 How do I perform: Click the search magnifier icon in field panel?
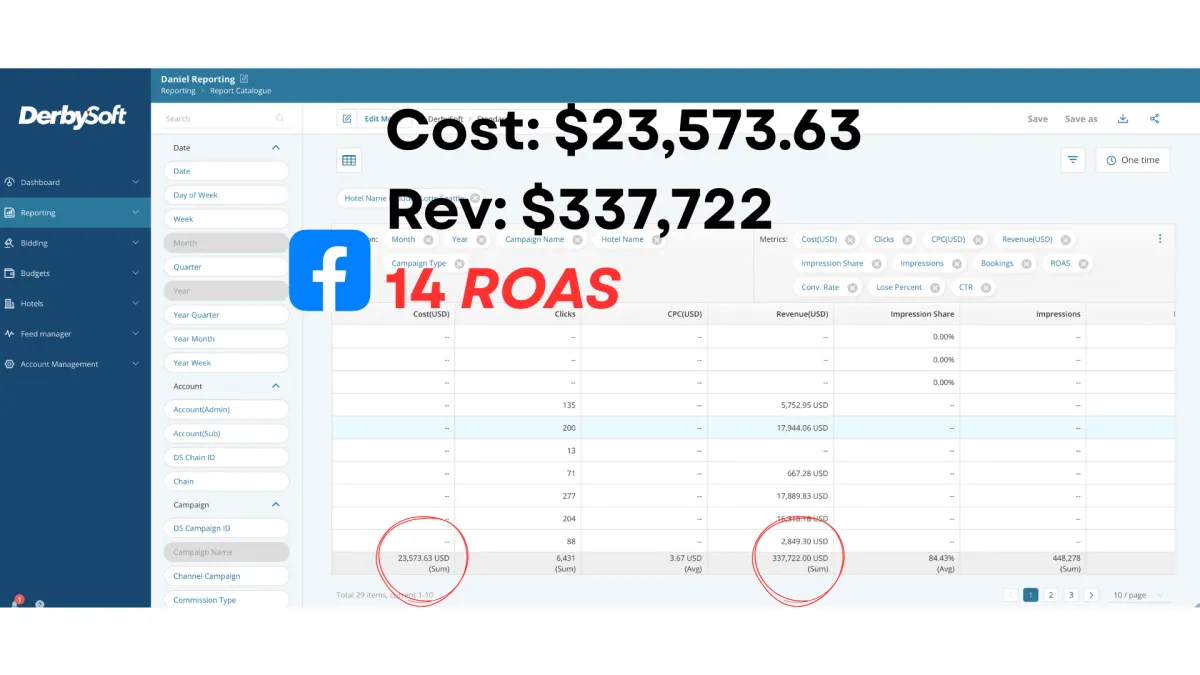pos(279,119)
